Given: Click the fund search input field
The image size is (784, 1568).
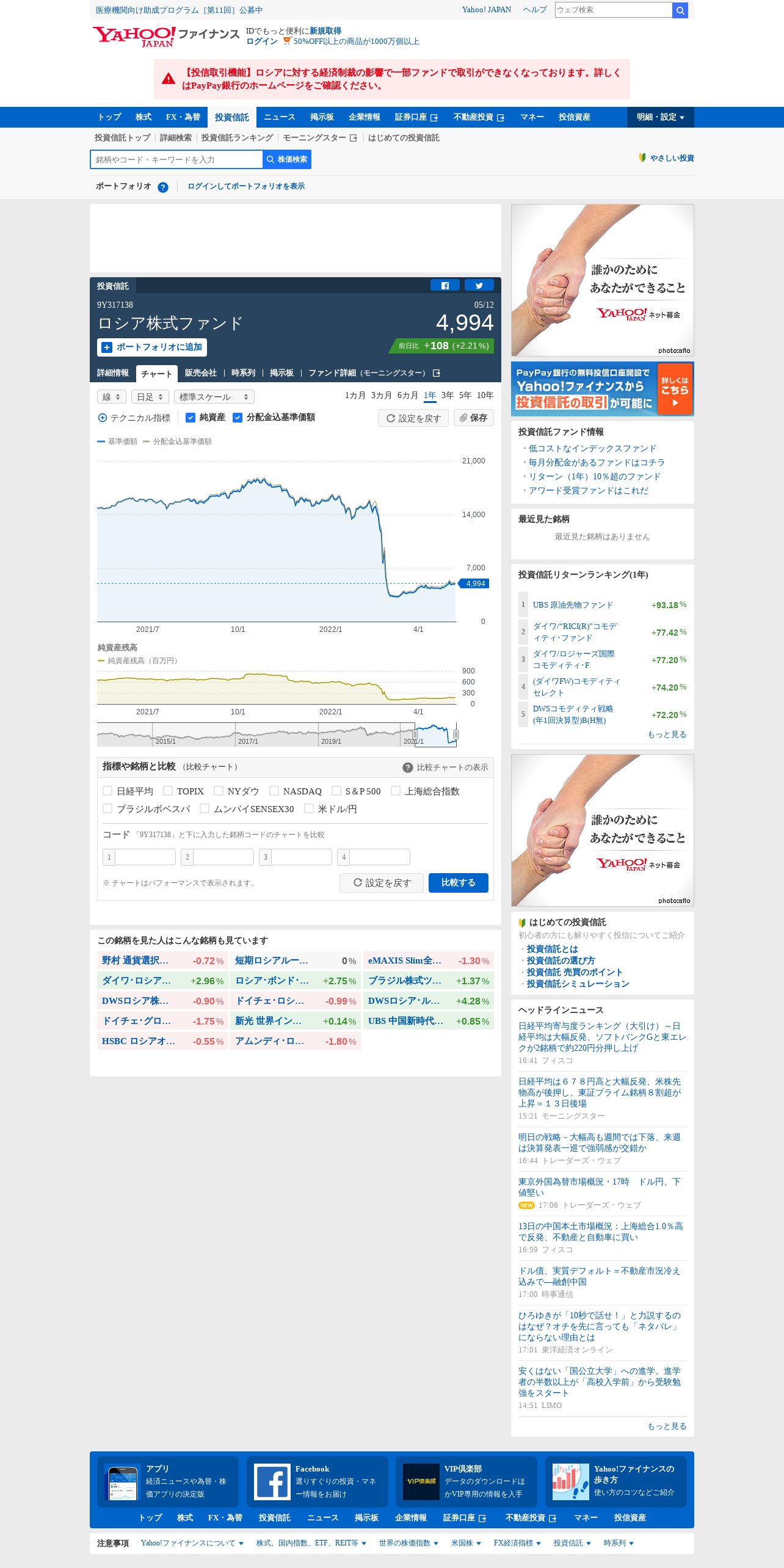Looking at the screenshot, I should [176, 159].
